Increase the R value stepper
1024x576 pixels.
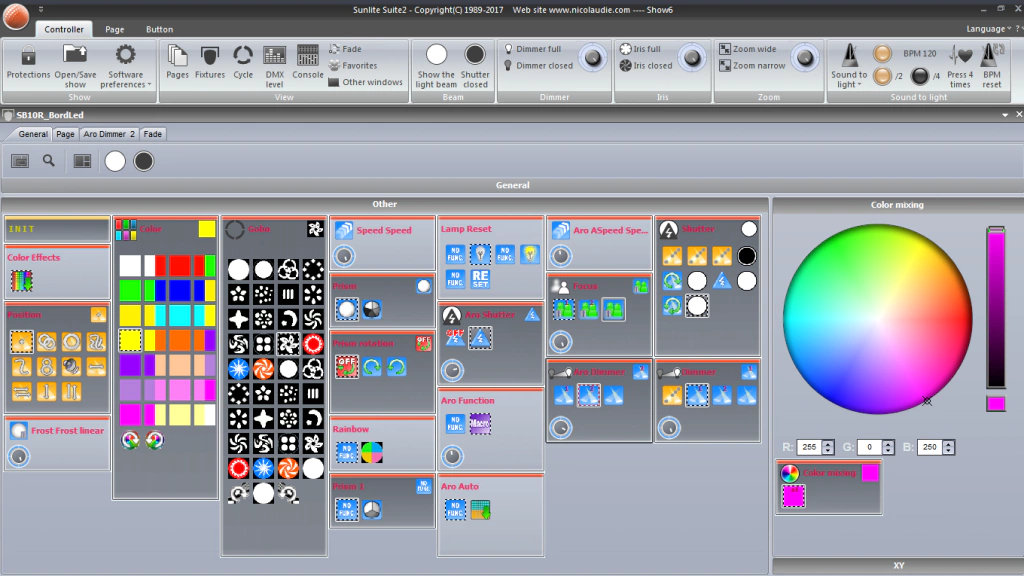click(x=828, y=444)
